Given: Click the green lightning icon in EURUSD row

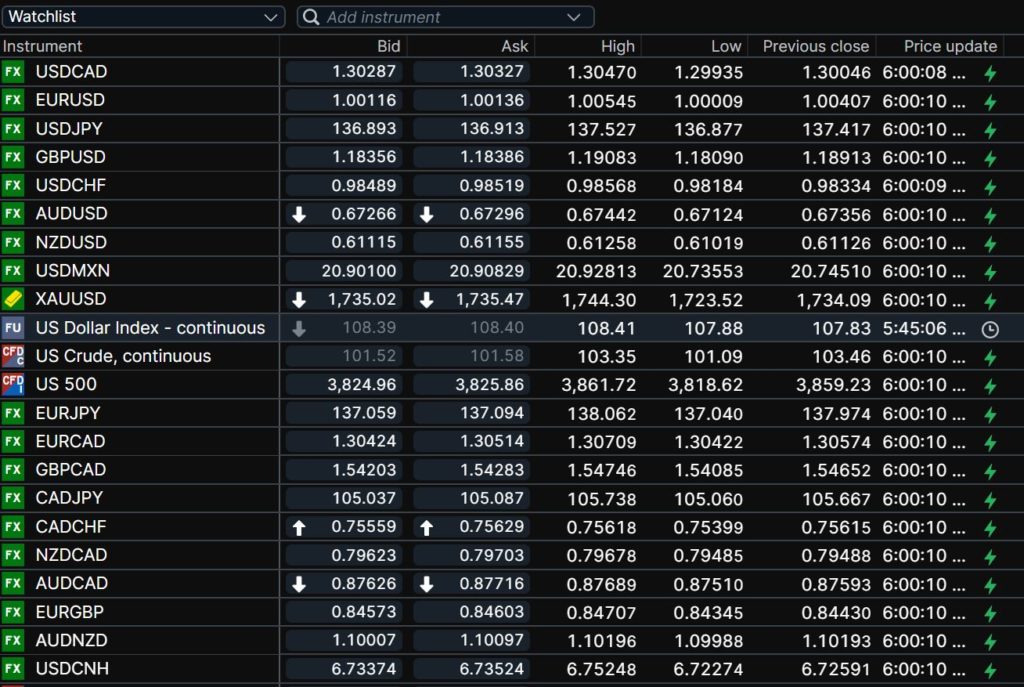Looking at the screenshot, I should point(990,101).
